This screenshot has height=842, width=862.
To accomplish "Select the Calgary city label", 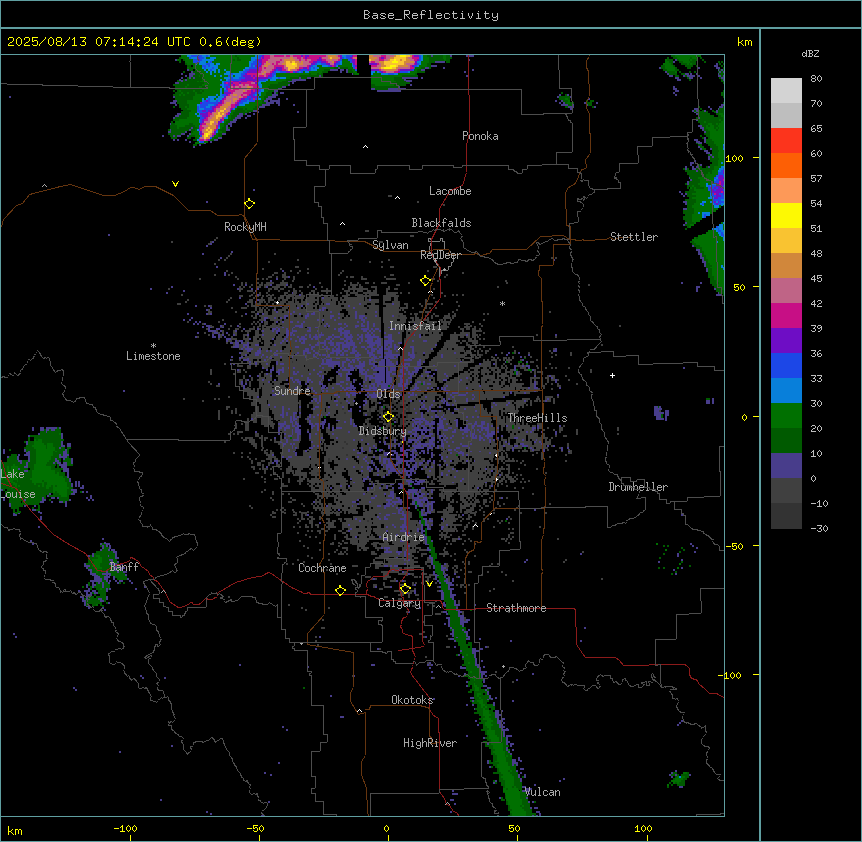I will pos(400,603).
